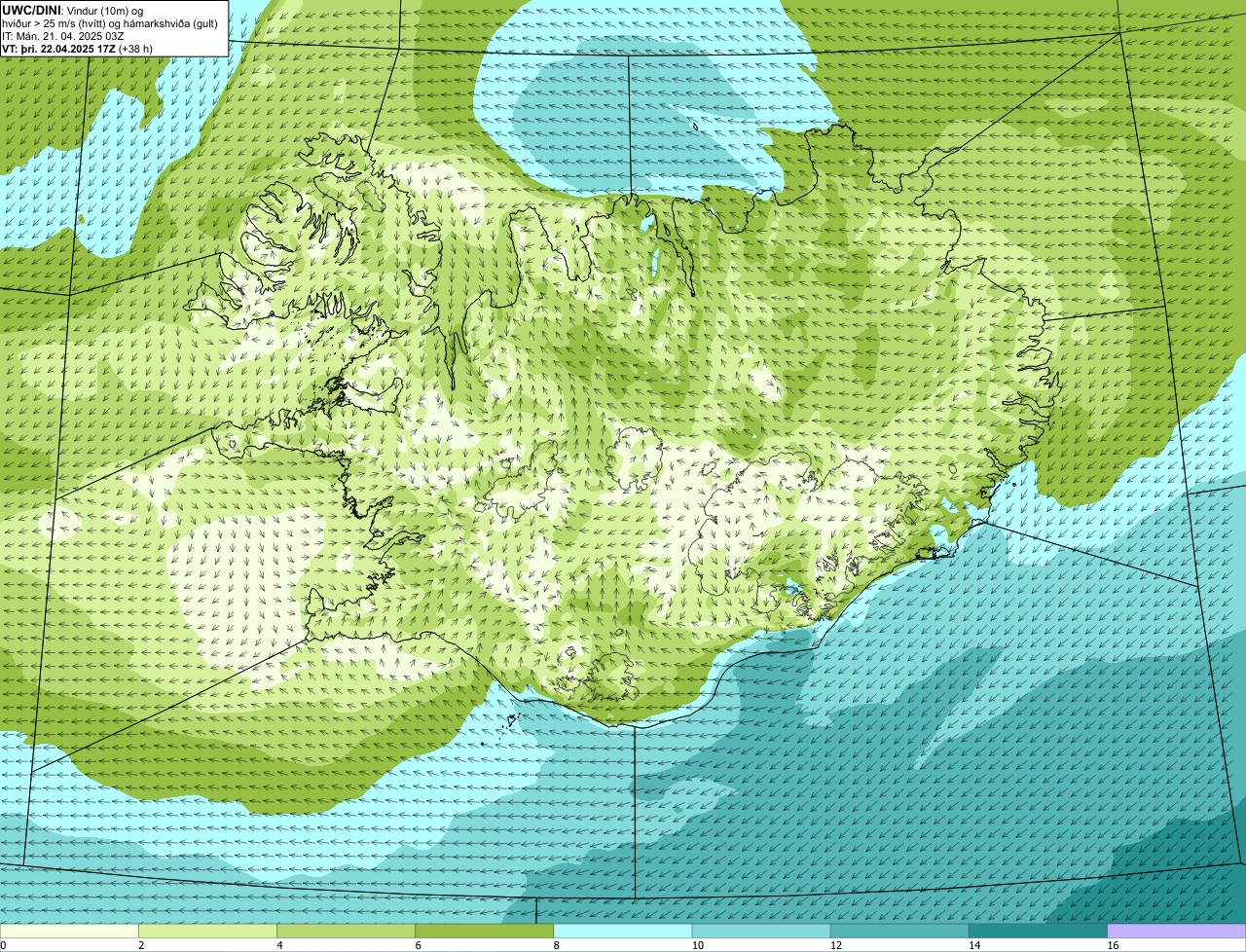The width and height of the screenshot is (1246, 952).
Task: Click the 12–14 m/s teal legend segment
Action: point(899,931)
